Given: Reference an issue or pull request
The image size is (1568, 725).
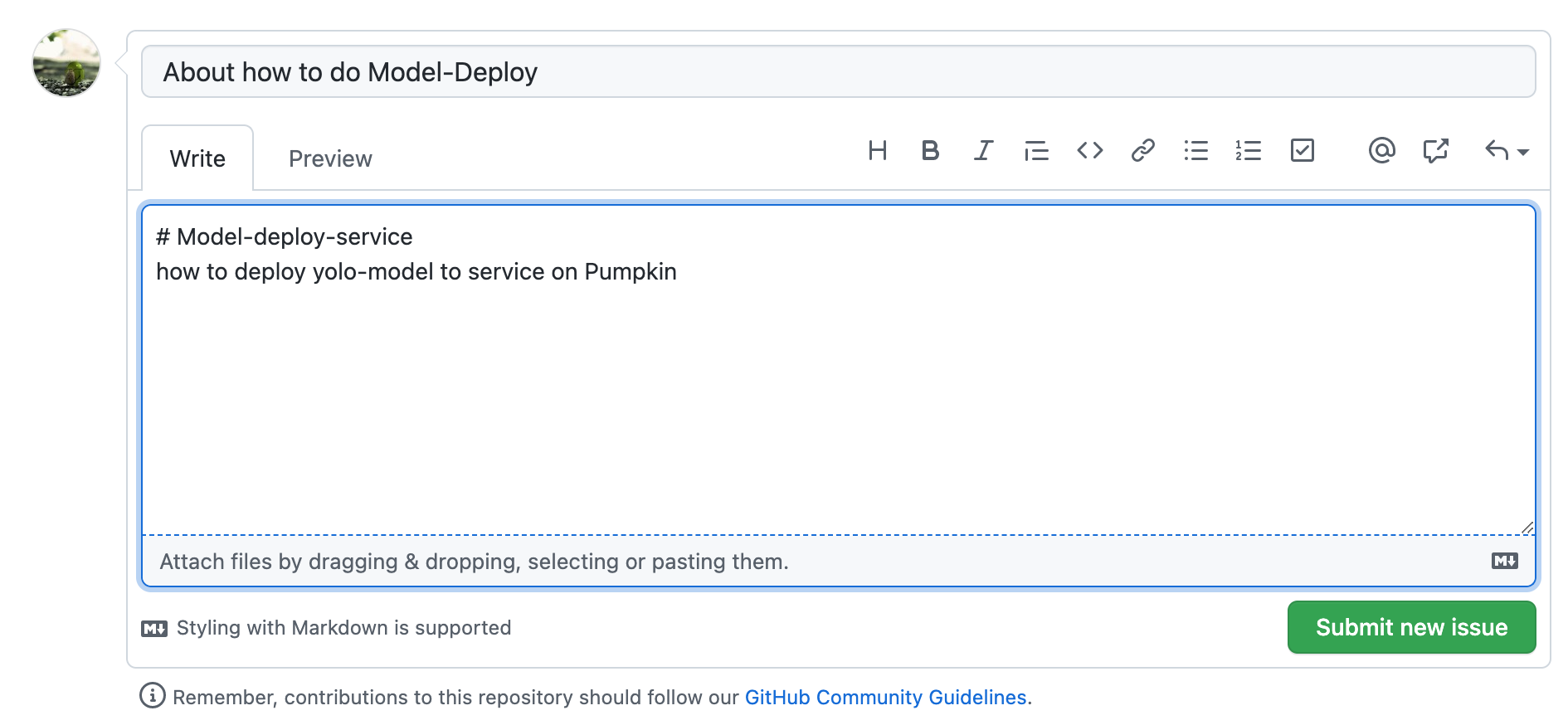Looking at the screenshot, I should [1435, 150].
